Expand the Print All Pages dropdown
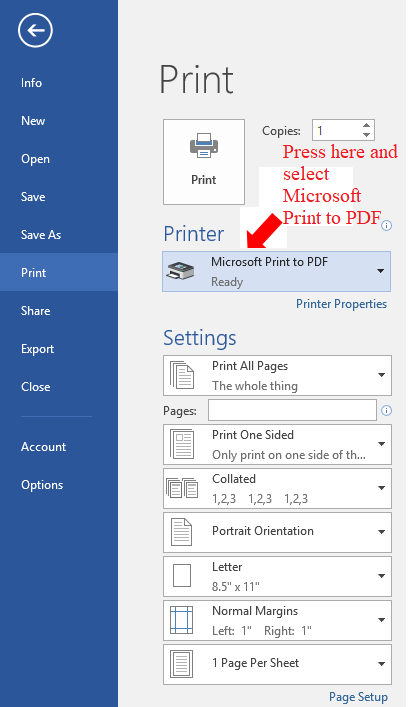This screenshot has height=707, width=408. [x=381, y=375]
